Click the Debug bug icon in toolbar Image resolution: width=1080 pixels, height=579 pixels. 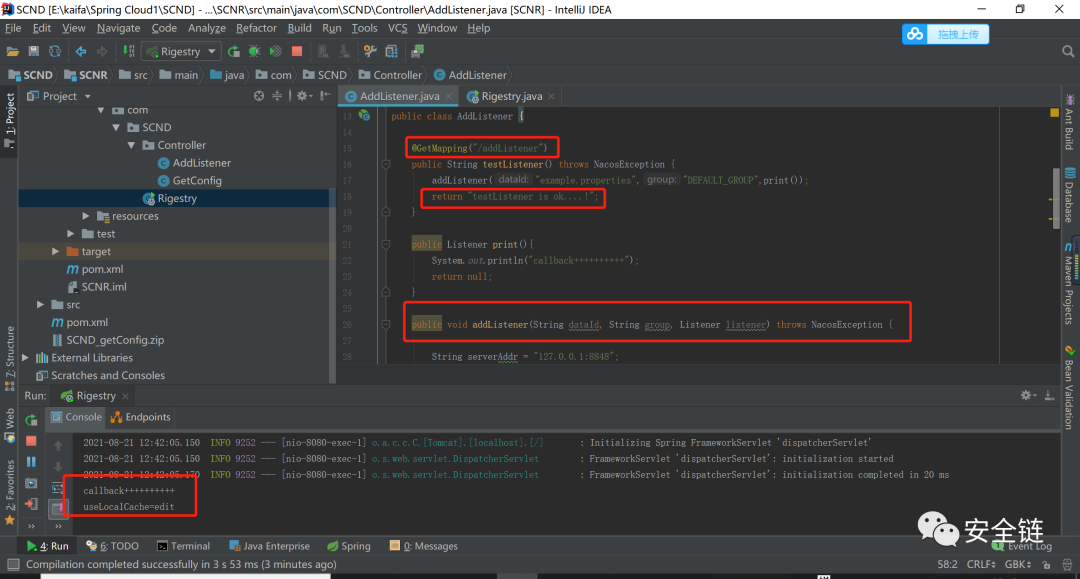[x=255, y=51]
